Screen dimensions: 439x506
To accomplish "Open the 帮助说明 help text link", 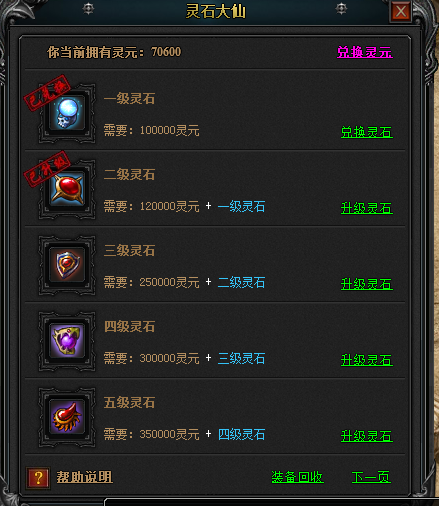I will 84,477.
